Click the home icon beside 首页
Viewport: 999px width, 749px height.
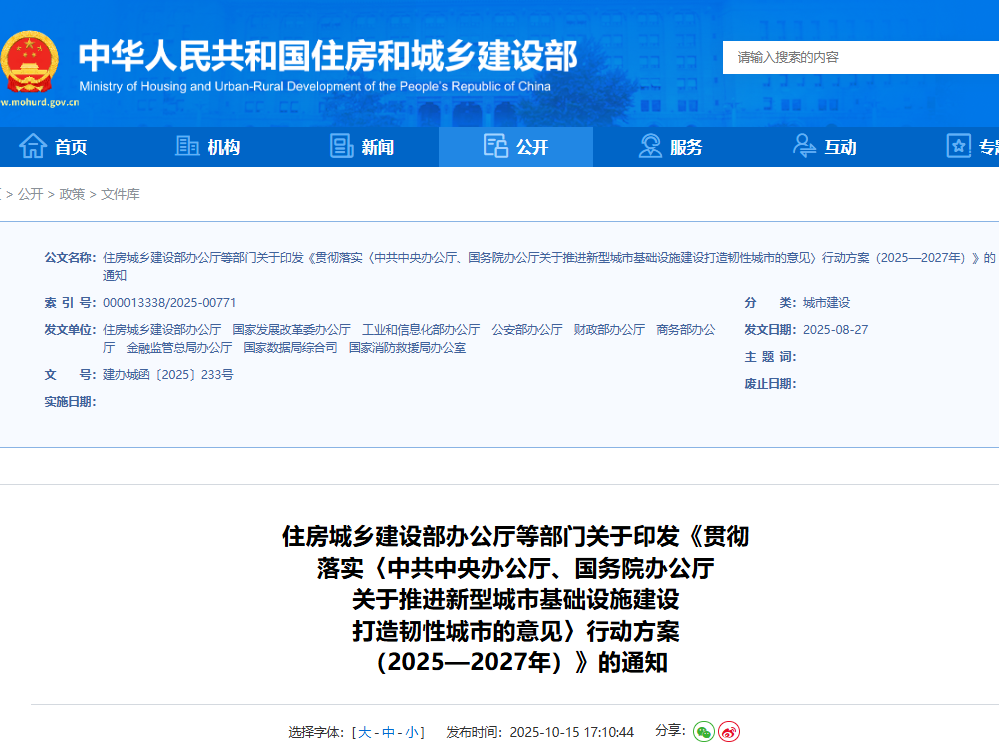[33, 146]
